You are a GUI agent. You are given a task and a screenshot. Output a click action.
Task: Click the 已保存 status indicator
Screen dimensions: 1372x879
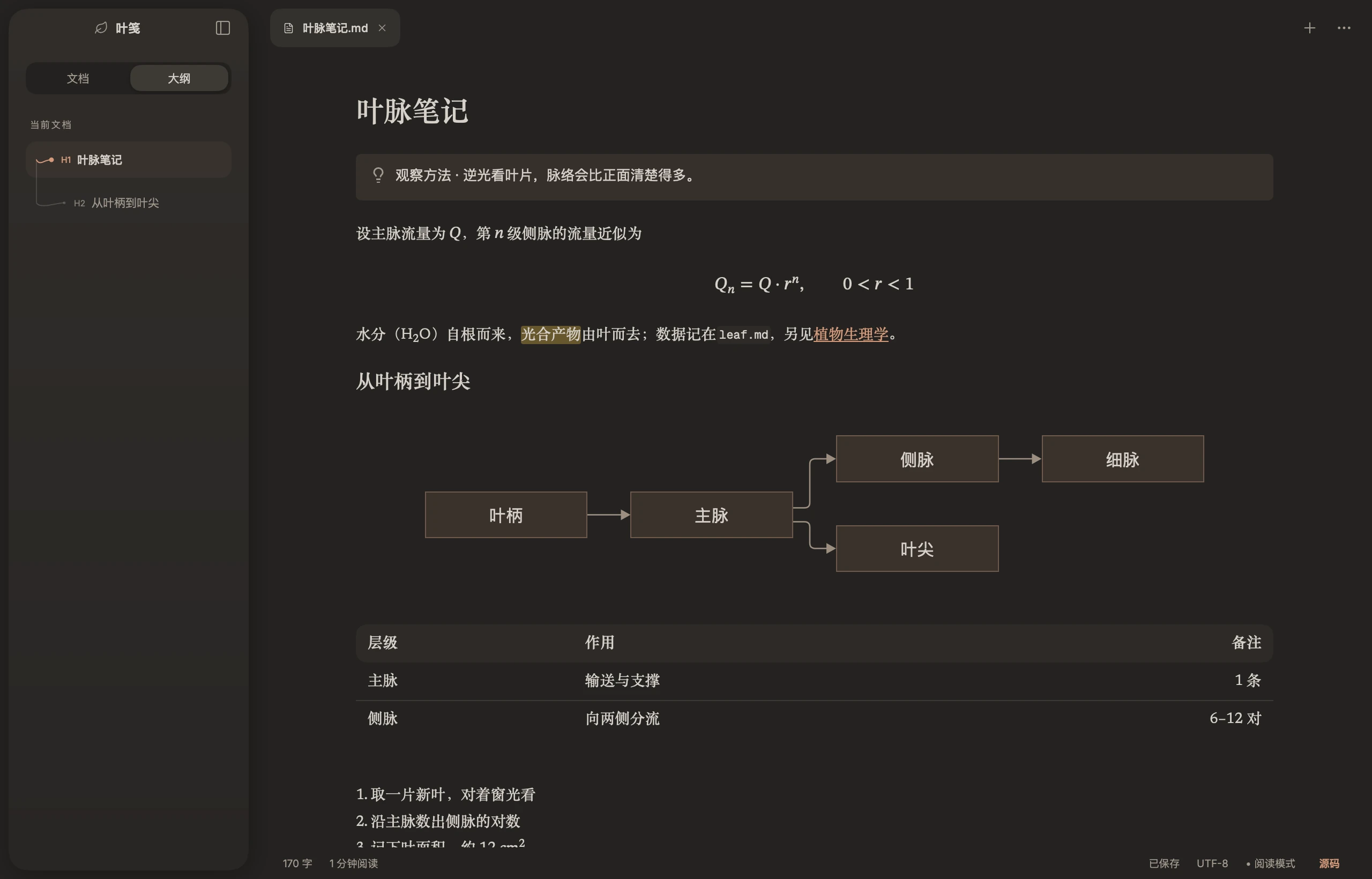pos(1164,863)
